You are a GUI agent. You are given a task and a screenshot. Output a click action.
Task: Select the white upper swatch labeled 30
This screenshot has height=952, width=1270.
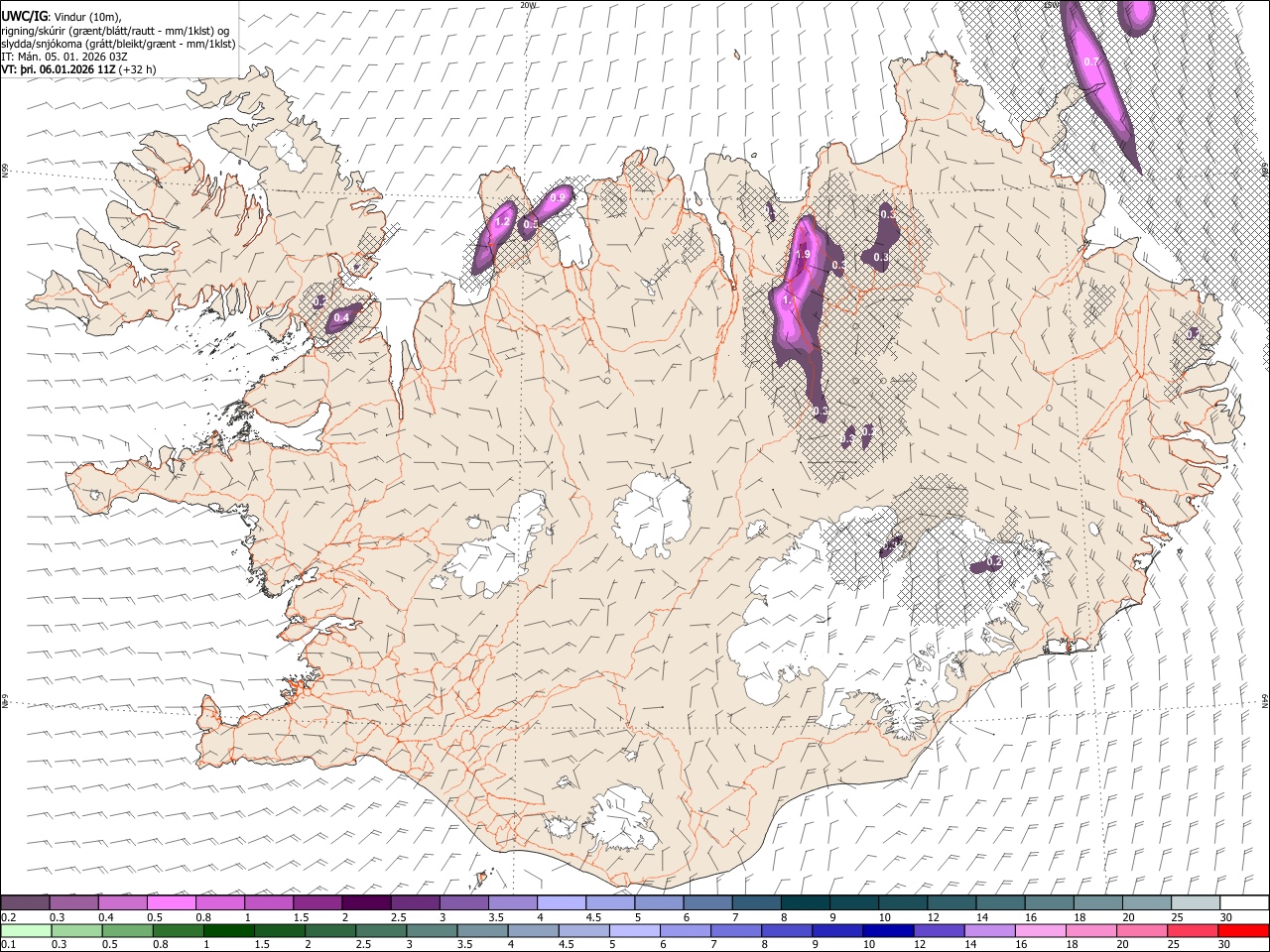pyautogui.click(x=1244, y=902)
